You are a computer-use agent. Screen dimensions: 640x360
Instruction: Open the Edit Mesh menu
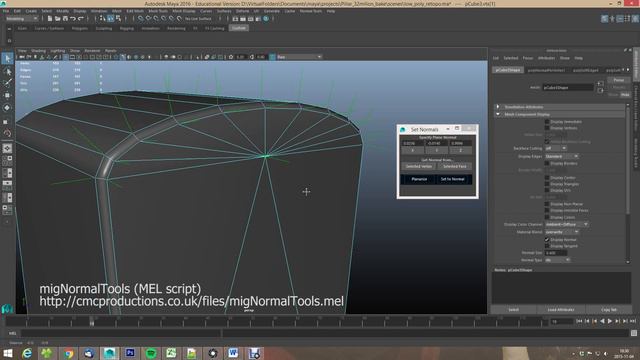click(x=135, y=11)
